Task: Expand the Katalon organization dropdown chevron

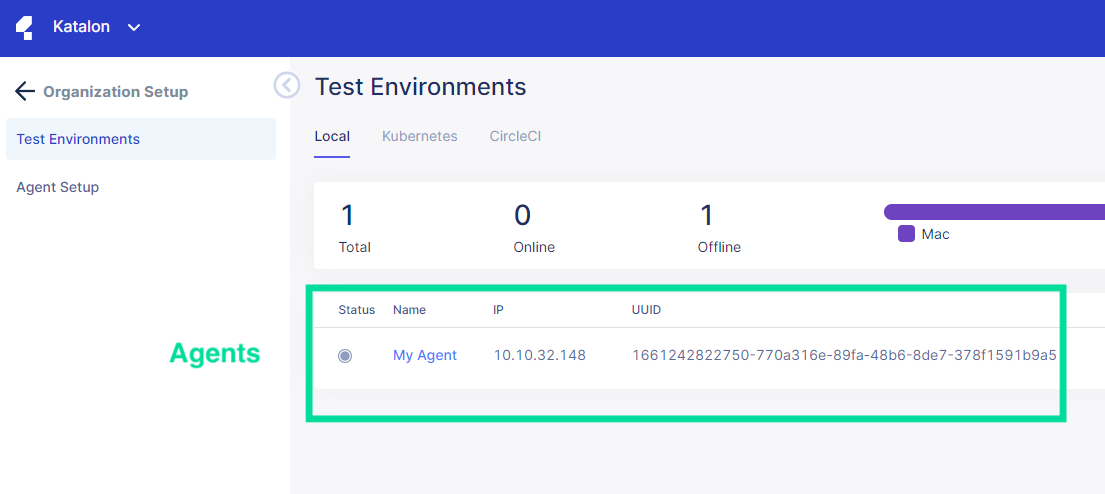Action: point(134,28)
